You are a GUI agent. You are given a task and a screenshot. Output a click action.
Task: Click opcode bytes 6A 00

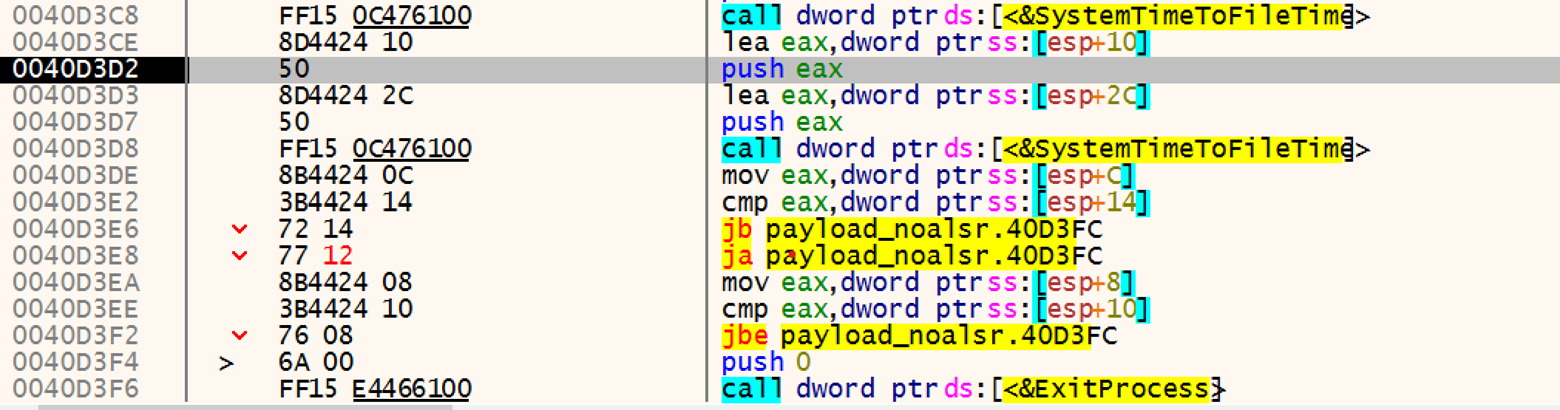pos(316,361)
